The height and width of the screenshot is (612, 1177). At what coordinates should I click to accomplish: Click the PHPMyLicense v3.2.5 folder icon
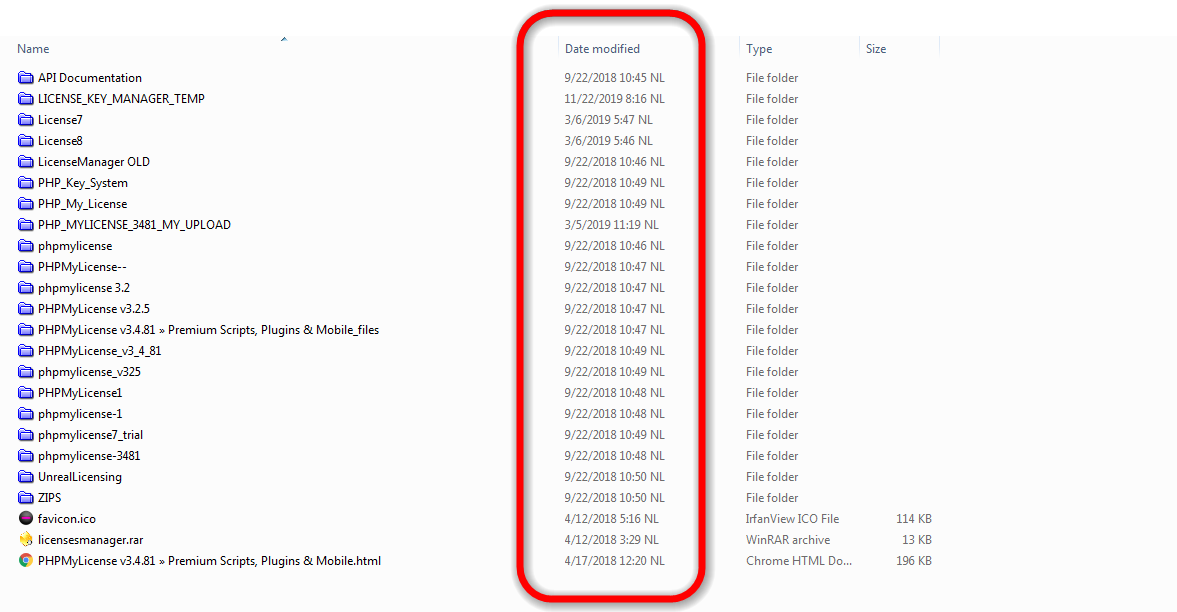point(26,309)
